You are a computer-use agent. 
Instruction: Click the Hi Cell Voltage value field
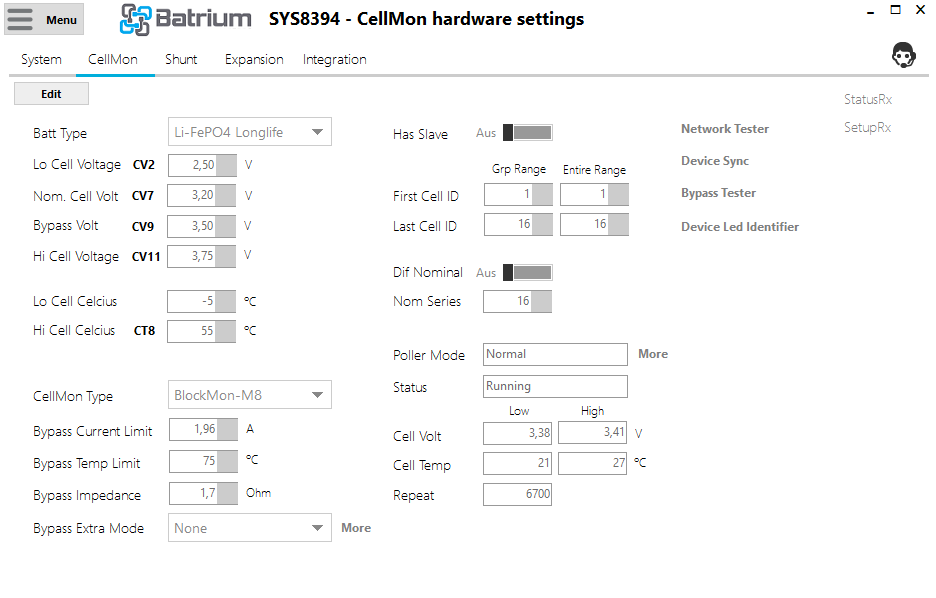tap(202, 256)
